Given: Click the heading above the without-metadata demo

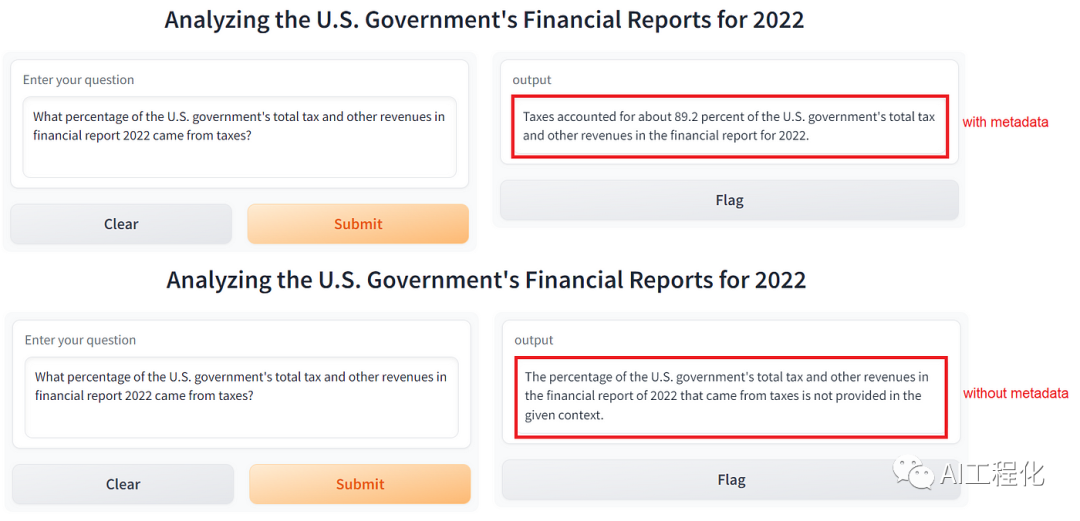Looking at the screenshot, I should 486,280.
